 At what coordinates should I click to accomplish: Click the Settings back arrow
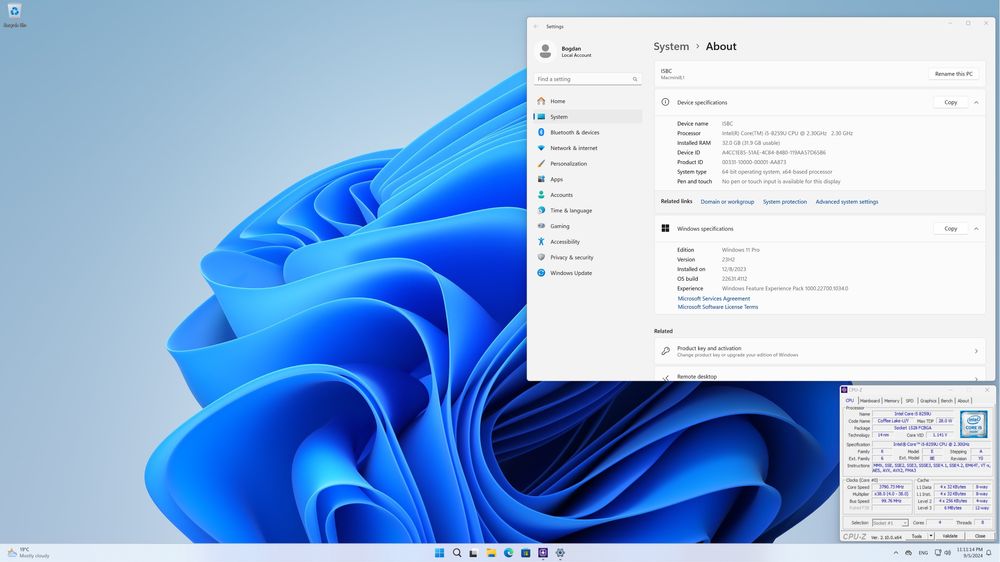pos(536,27)
